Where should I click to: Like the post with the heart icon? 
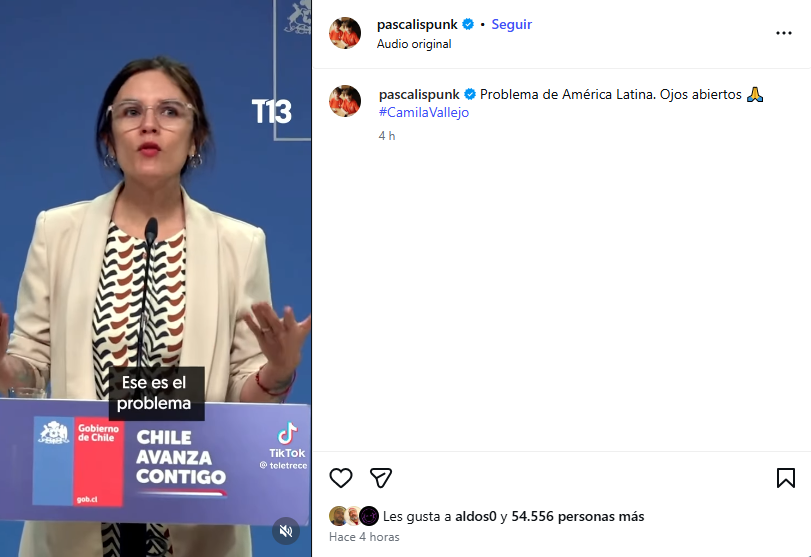[341, 477]
